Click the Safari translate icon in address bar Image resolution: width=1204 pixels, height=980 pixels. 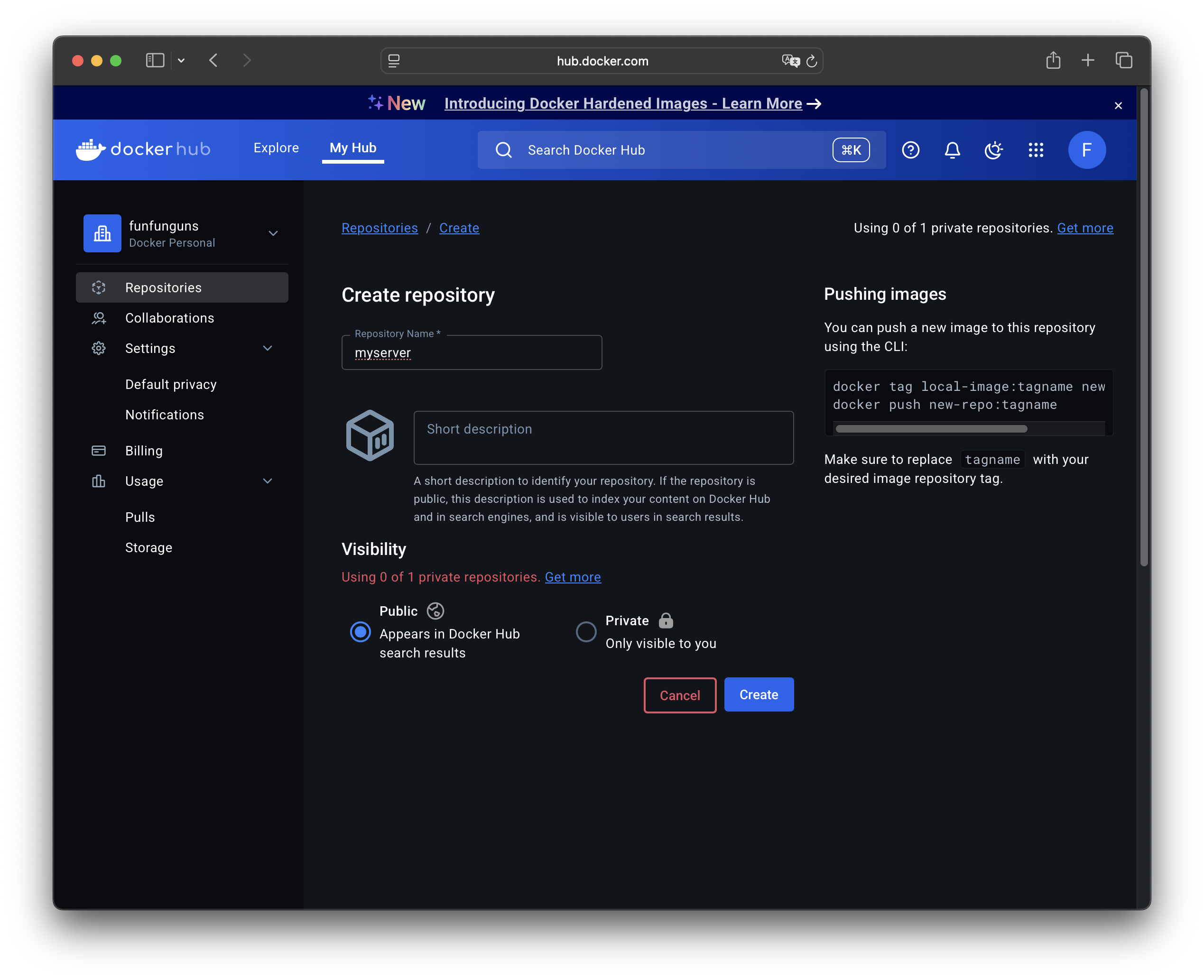pyautogui.click(x=790, y=61)
